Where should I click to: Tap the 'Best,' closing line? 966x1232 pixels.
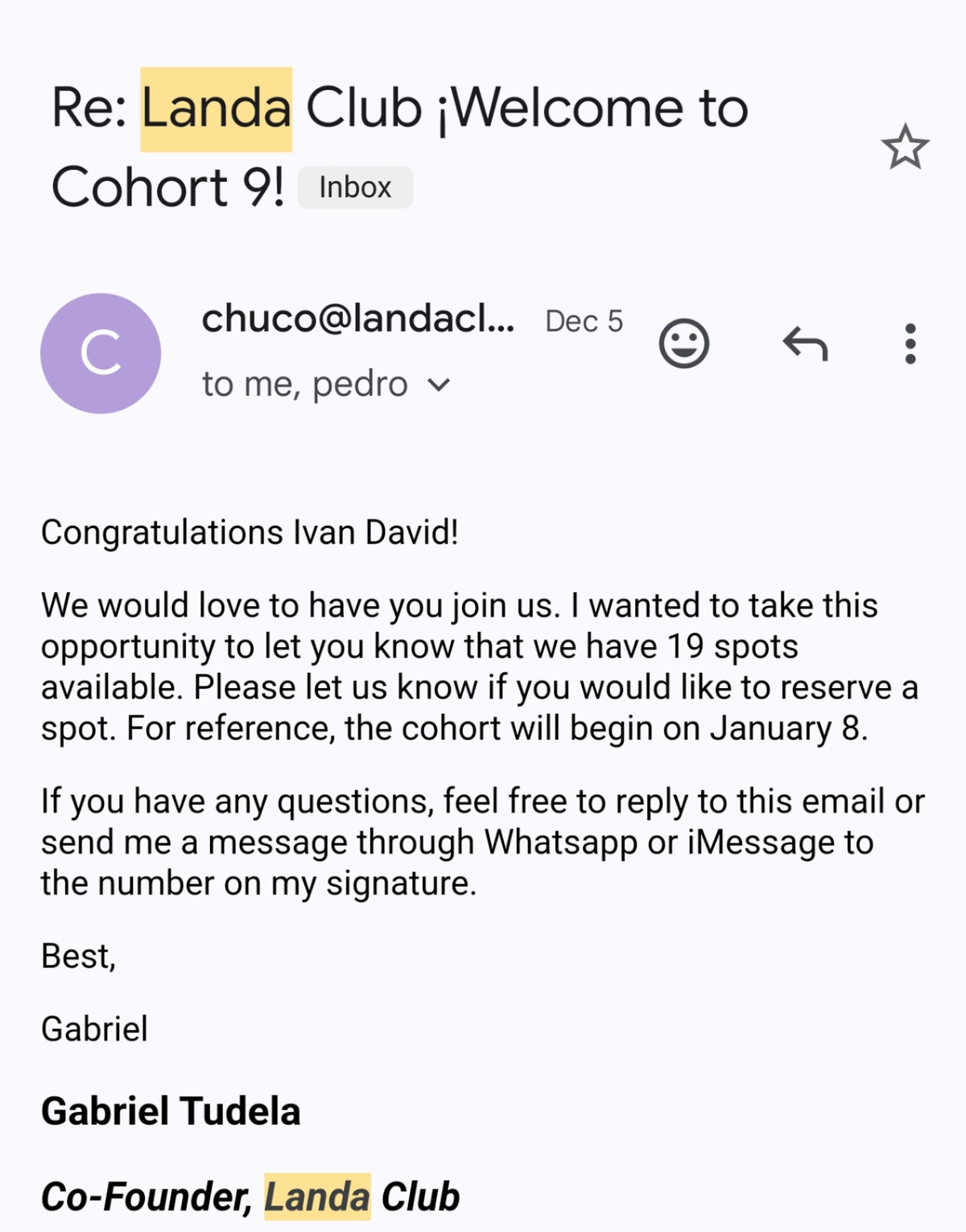pyautogui.click(x=79, y=957)
